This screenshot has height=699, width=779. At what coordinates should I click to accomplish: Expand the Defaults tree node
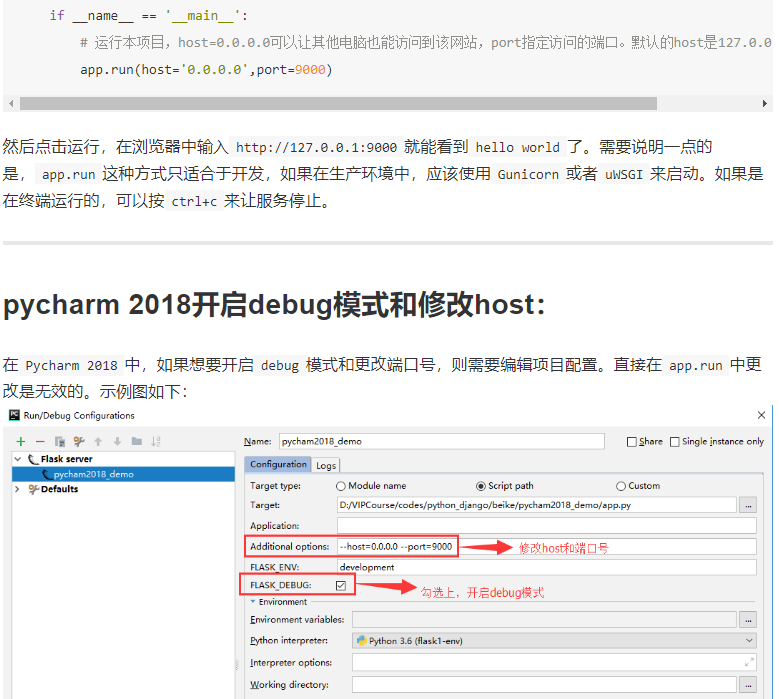17,489
